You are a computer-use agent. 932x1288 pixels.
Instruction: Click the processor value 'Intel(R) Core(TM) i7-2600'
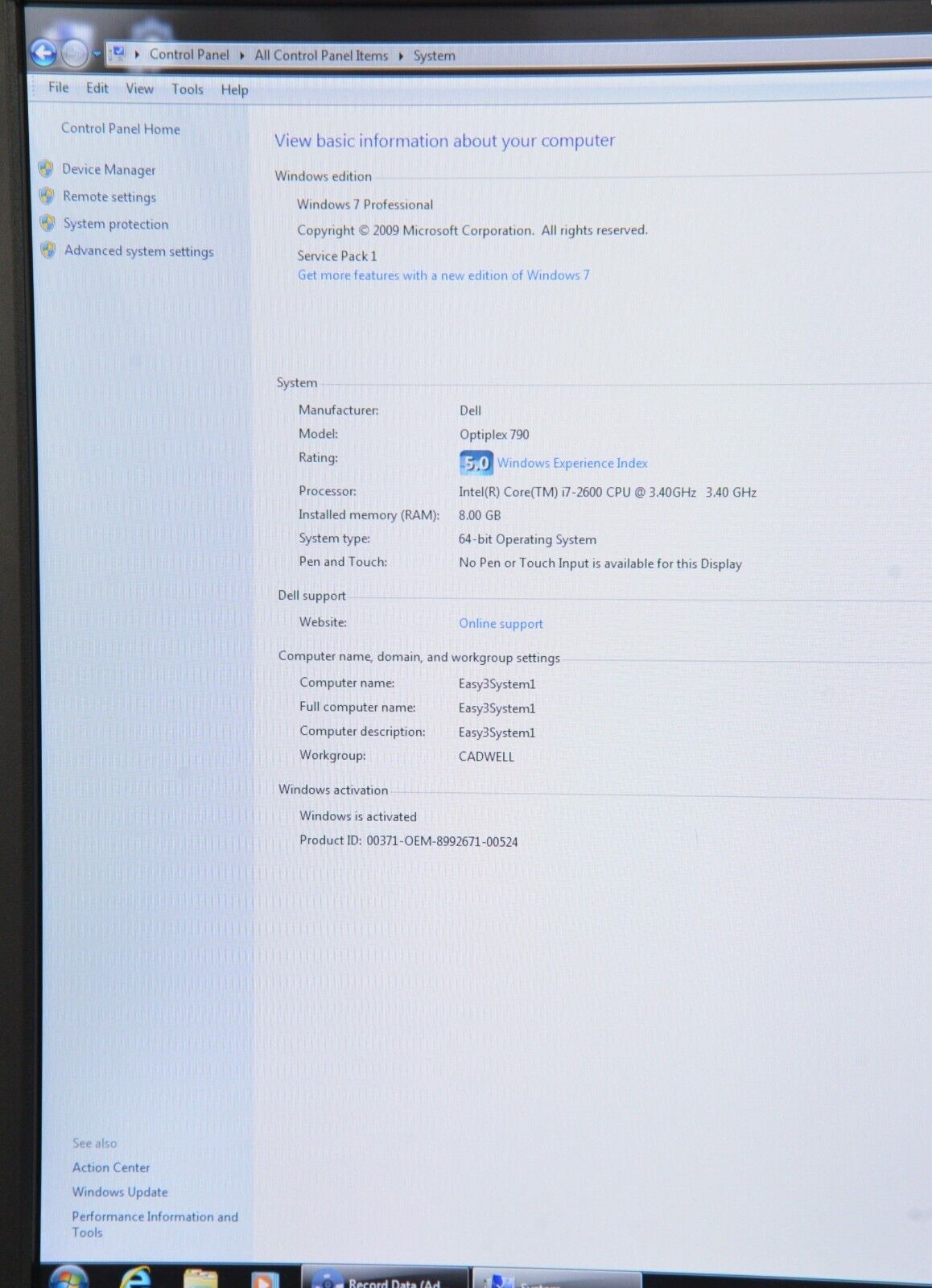coord(608,492)
